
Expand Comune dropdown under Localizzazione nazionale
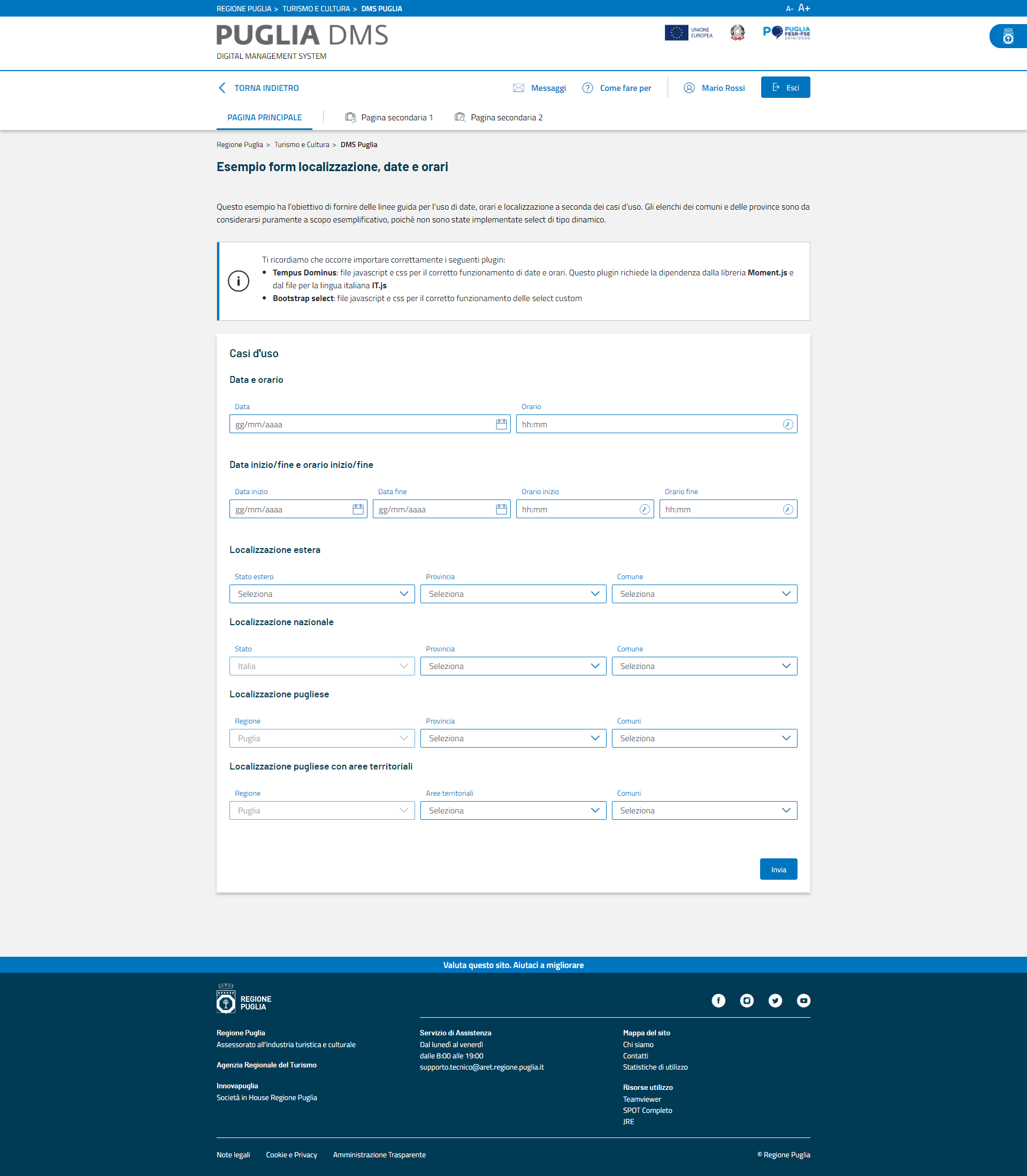(704, 666)
